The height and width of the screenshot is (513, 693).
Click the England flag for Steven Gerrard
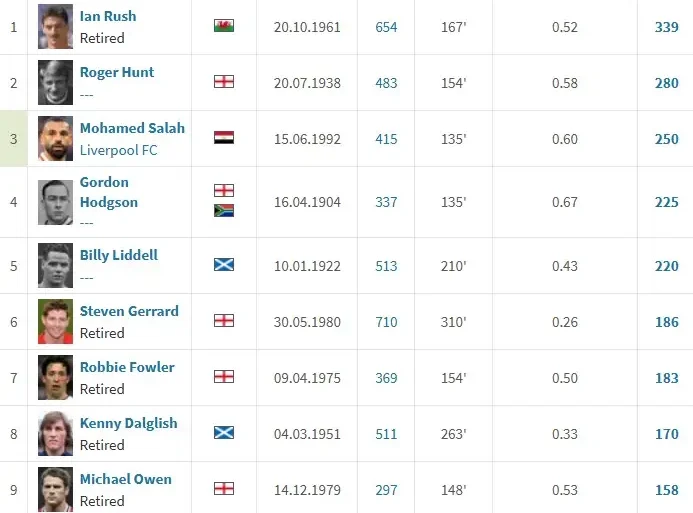pos(224,321)
